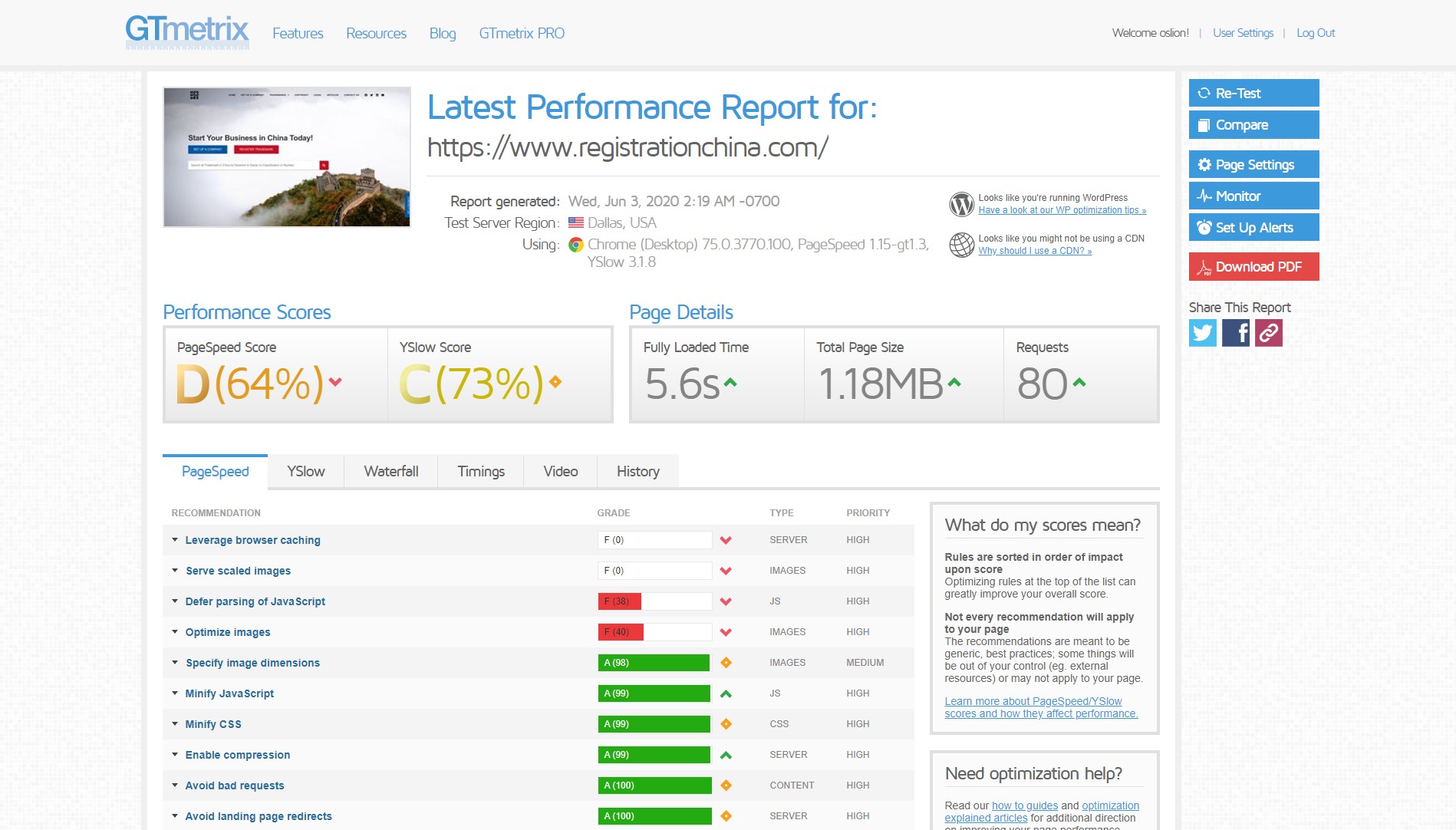The image size is (1456, 830).
Task: Download the report as PDF
Action: (1254, 266)
